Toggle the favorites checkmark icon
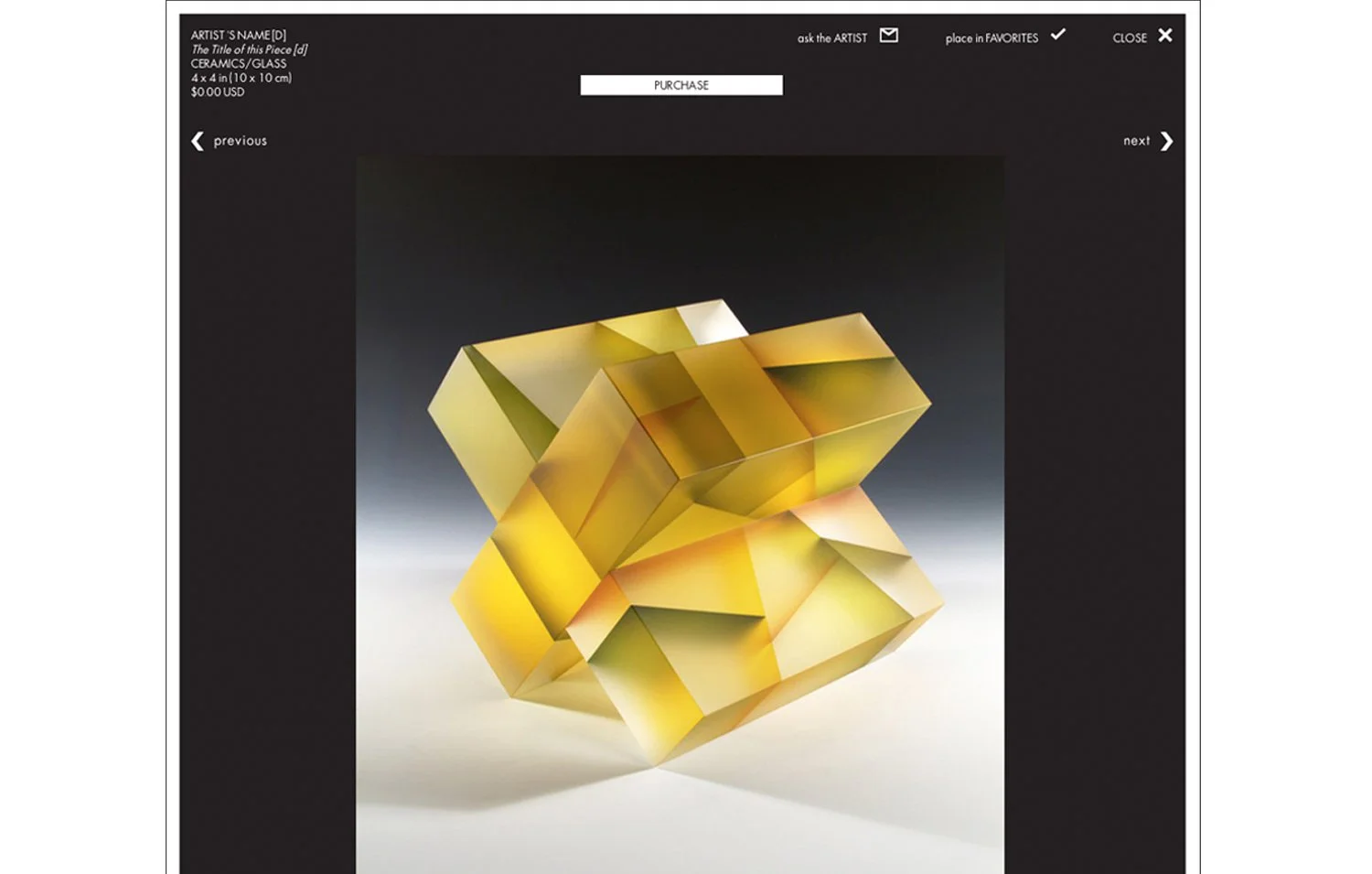 tap(1058, 35)
